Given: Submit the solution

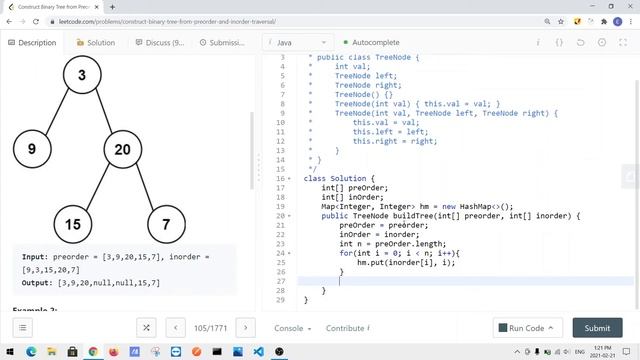Looking at the screenshot, I should tap(597, 328).
